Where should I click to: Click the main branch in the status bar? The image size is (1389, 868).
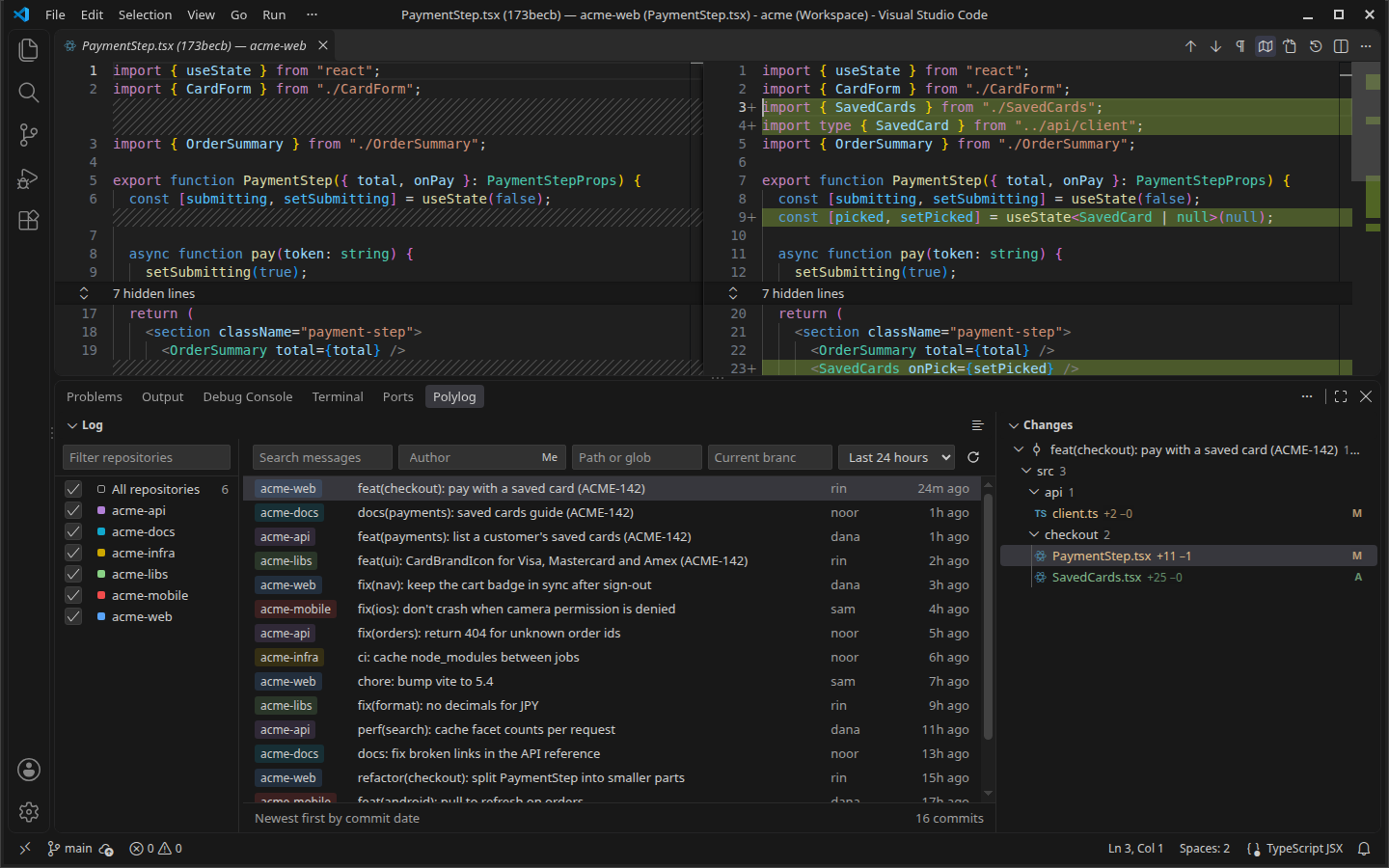[69, 849]
